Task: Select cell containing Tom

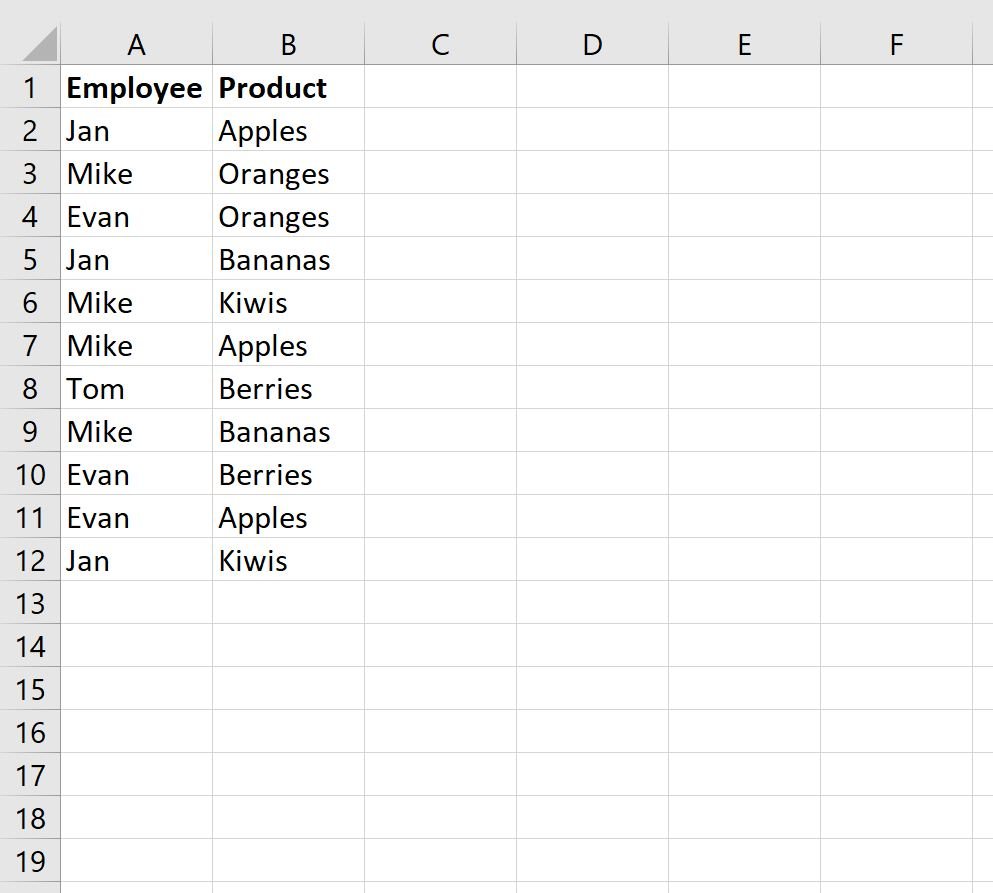Action: [136, 388]
